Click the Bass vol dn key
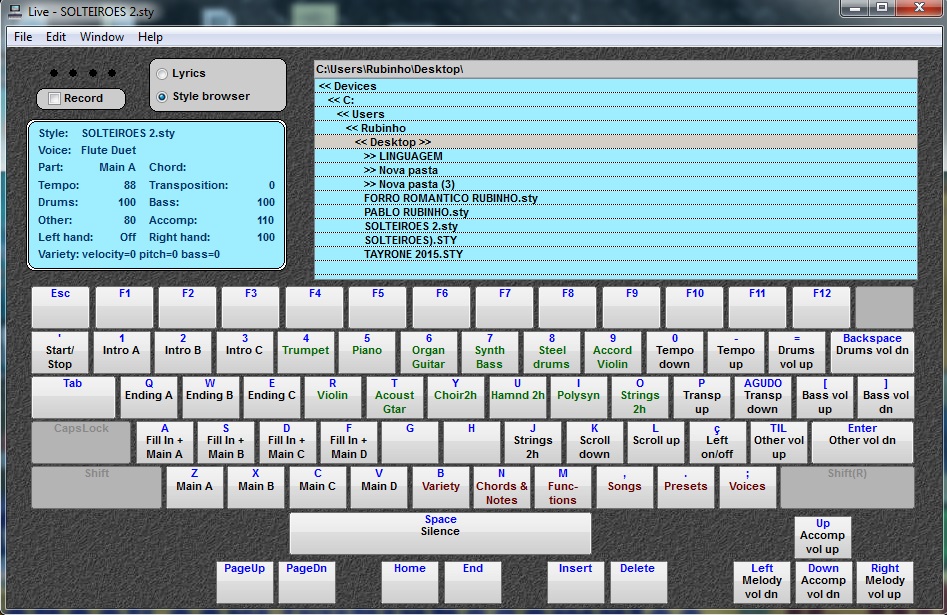 pos(885,397)
